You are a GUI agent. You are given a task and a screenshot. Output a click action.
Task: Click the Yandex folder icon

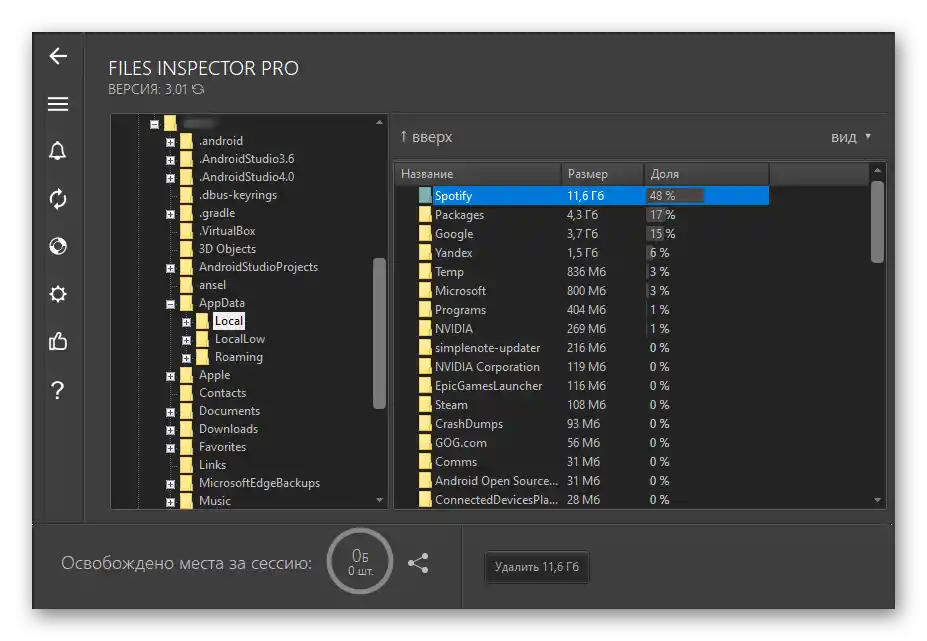point(425,252)
